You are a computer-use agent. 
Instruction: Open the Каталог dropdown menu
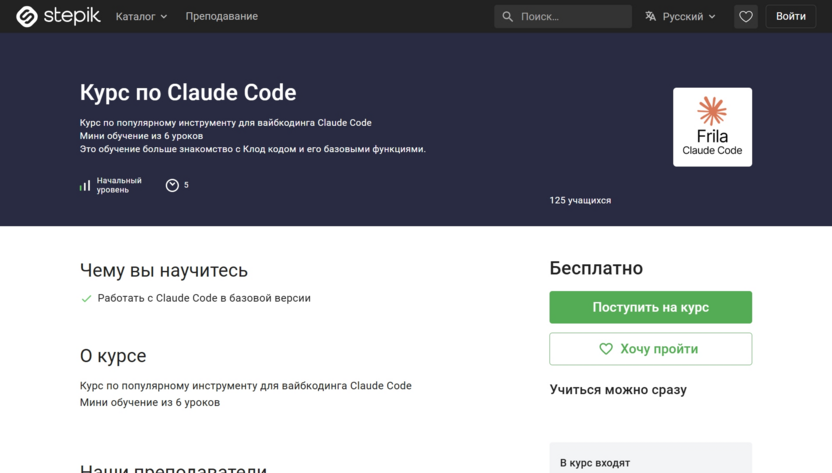pyautogui.click(x=141, y=16)
